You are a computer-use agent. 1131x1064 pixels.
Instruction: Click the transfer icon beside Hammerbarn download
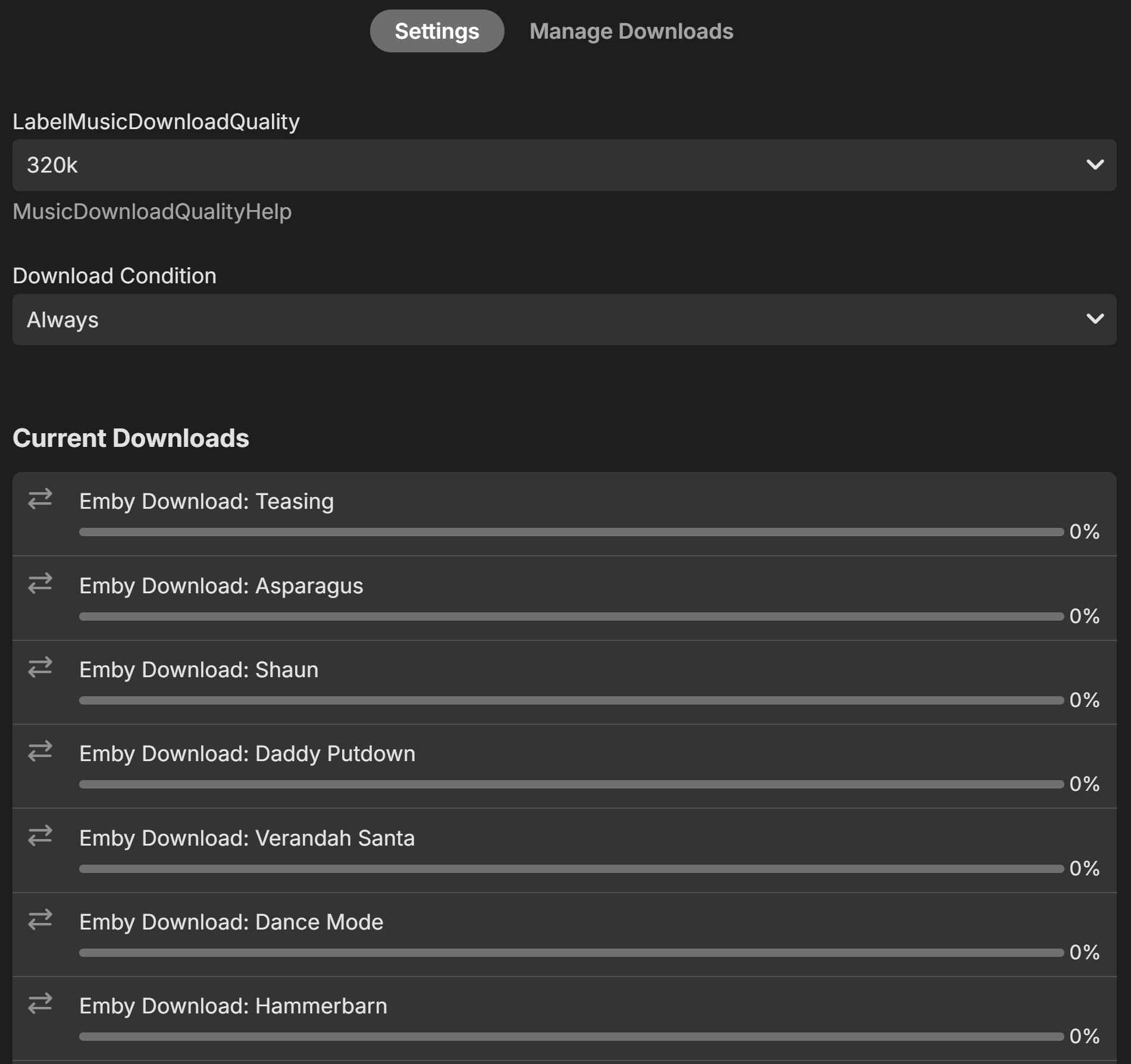[x=40, y=1003]
